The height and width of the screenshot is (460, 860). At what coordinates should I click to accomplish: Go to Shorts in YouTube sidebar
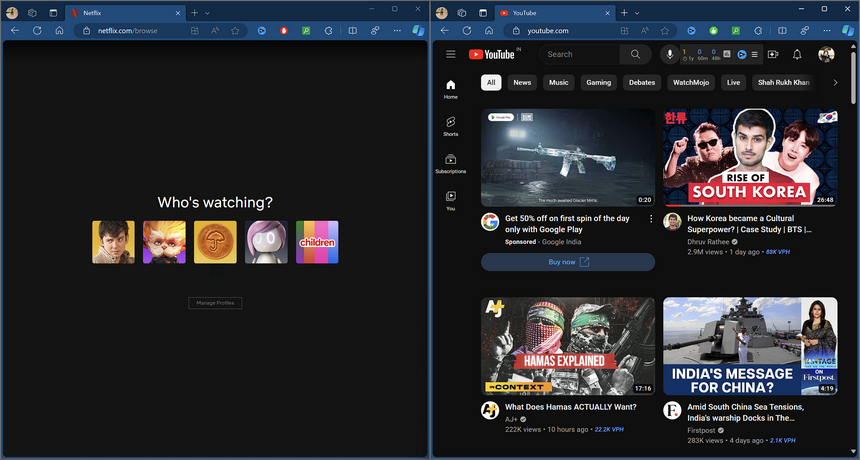[x=451, y=126]
